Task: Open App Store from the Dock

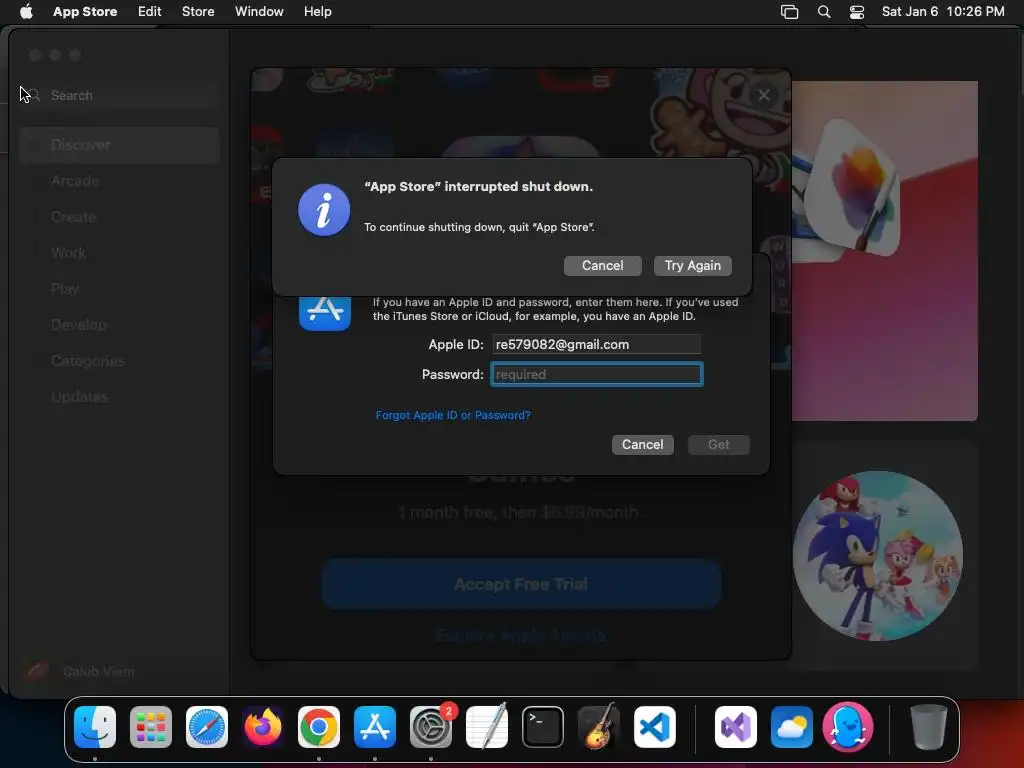Action: coord(375,727)
